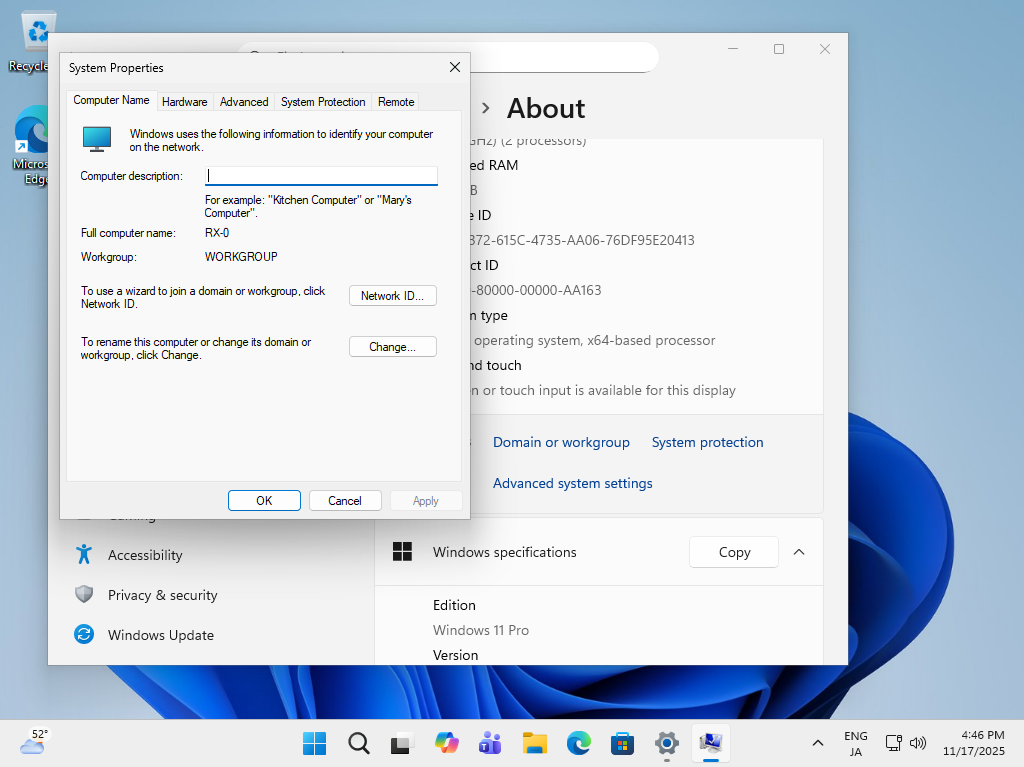Click the Network ID... button

click(393, 296)
